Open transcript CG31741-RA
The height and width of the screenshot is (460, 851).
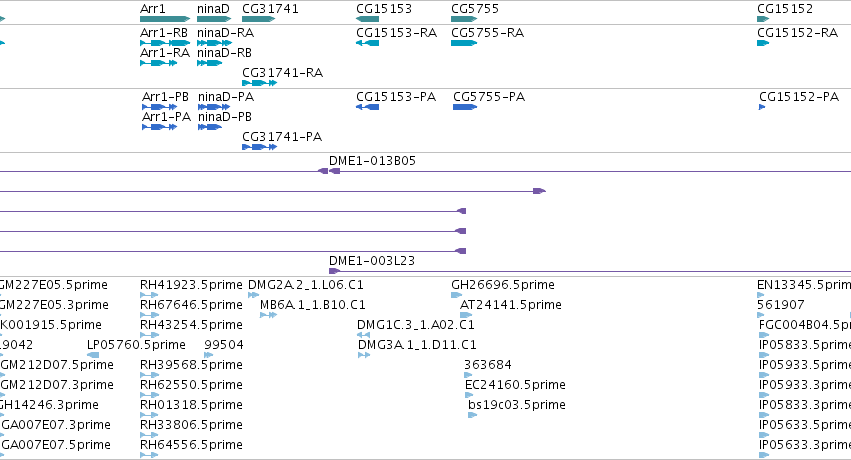point(282,73)
